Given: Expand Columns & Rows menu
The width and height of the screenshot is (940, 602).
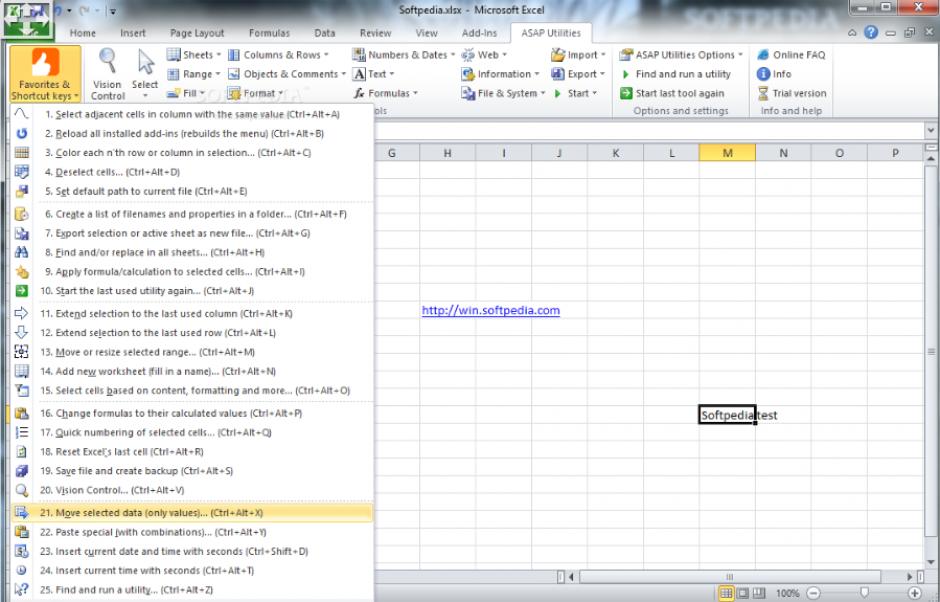Looking at the screenshot, I should point(278,55).
